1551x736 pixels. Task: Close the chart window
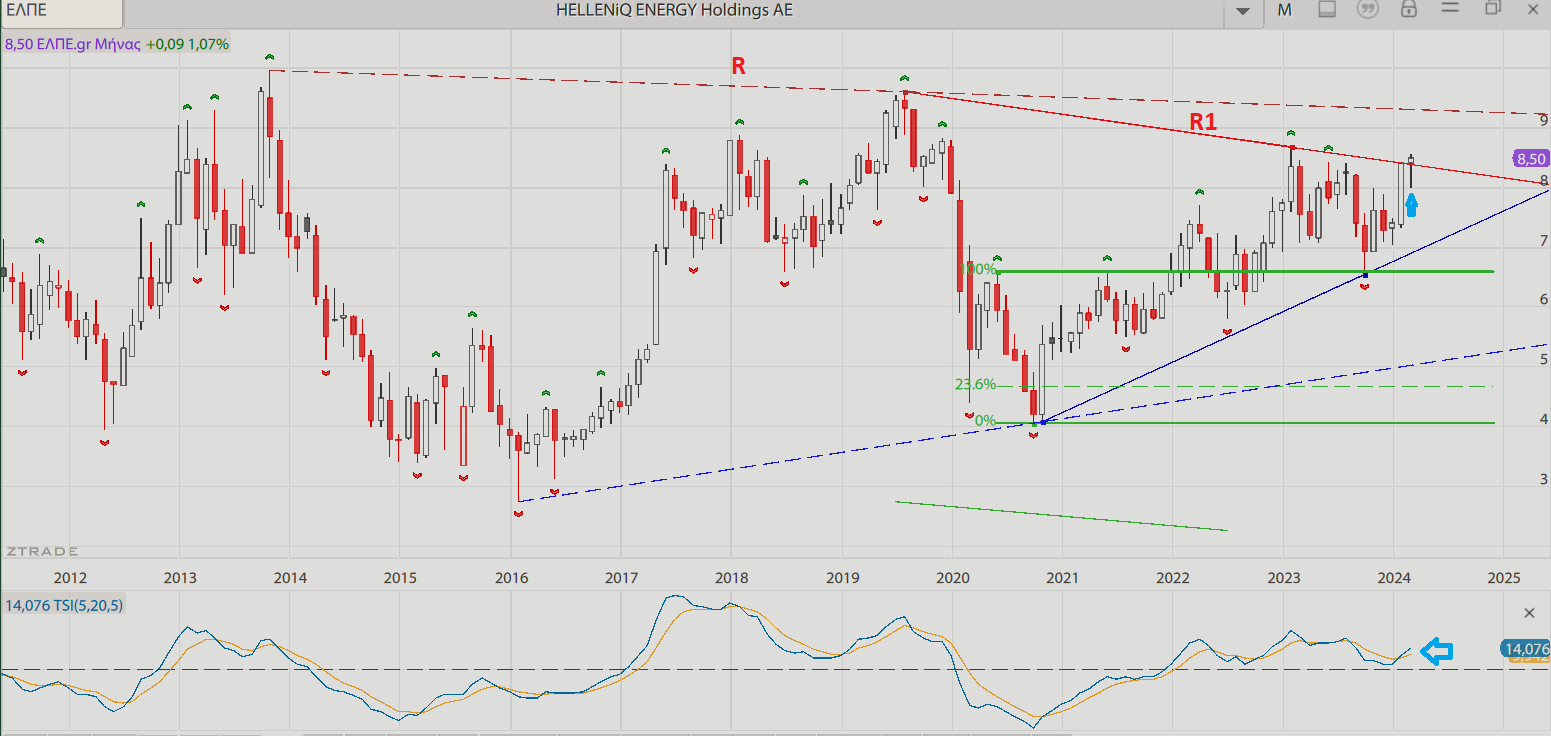tap(1533, 8)
